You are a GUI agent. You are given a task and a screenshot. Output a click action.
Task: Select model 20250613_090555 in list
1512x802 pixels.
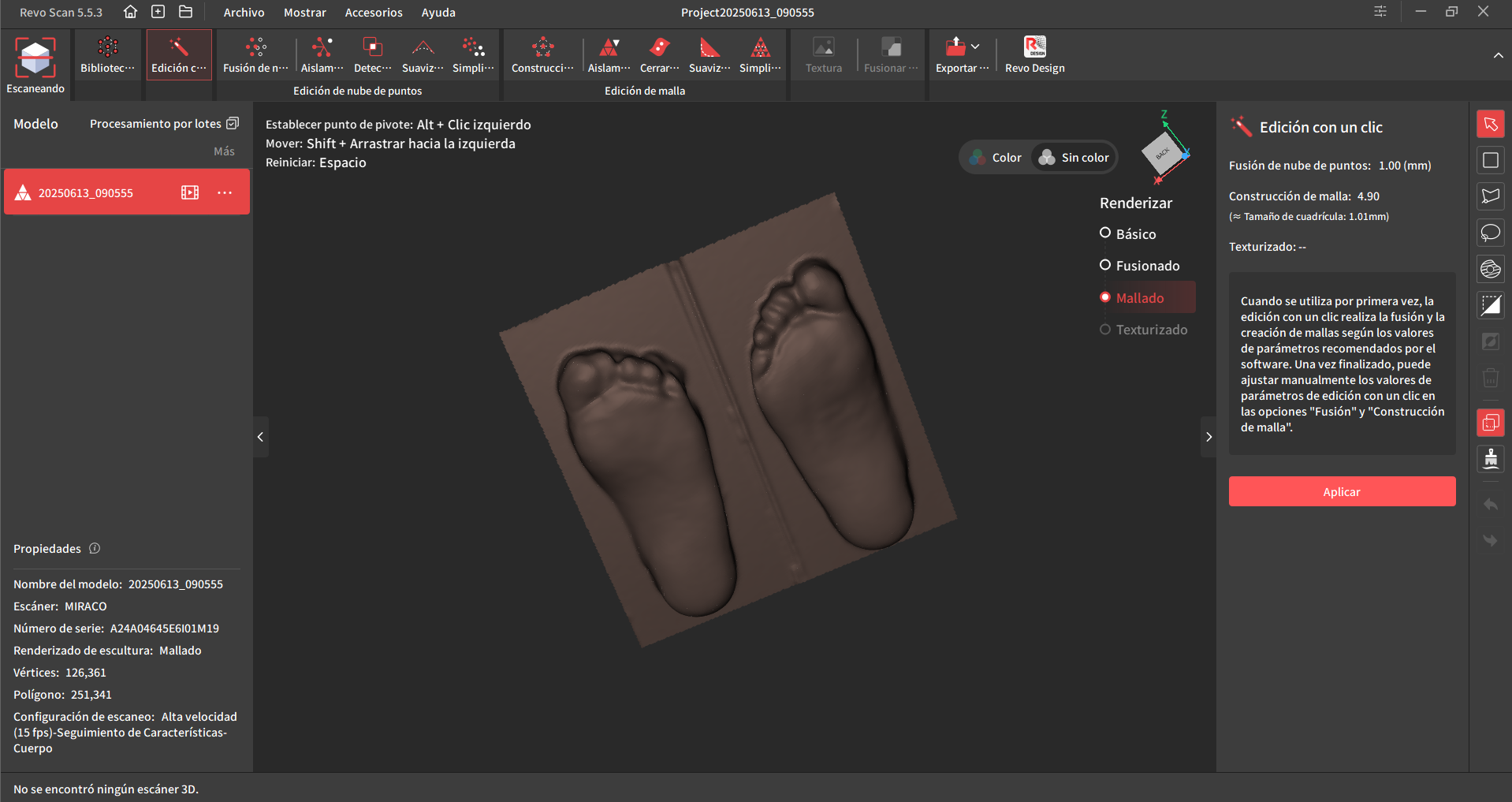(x=127, y=192)
